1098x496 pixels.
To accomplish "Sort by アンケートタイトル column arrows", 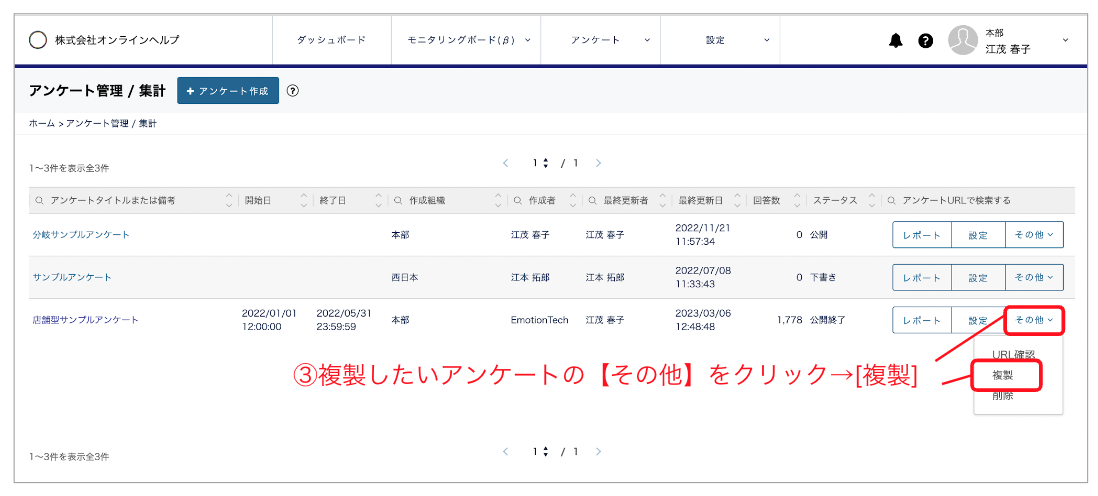I will (228, 200).
